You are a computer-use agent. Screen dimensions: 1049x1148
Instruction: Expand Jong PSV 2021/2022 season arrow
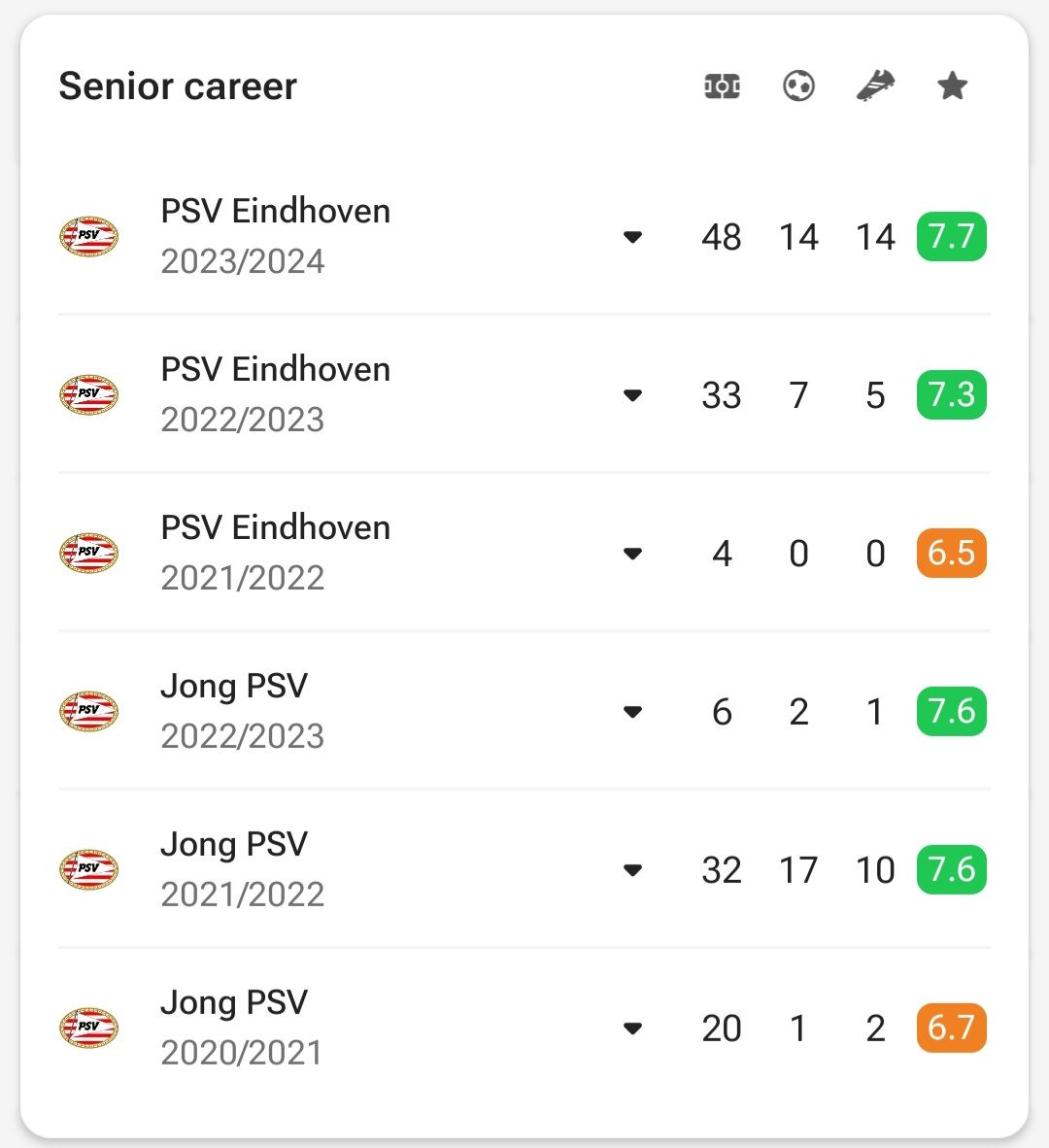point(632,869)
